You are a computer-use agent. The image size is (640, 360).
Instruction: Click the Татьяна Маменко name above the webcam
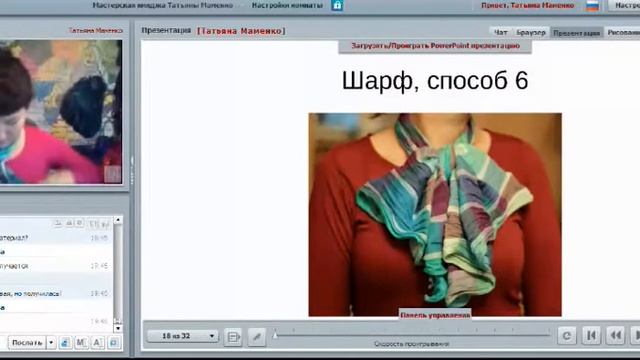[x=96, y=31]
